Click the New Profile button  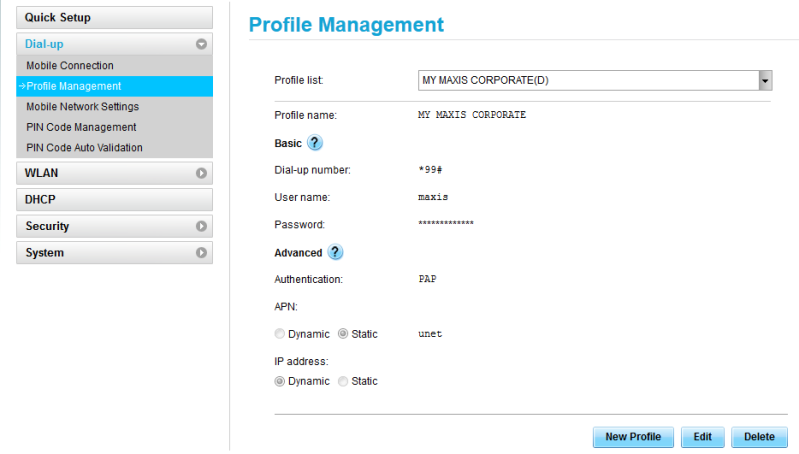click(633, 437)
